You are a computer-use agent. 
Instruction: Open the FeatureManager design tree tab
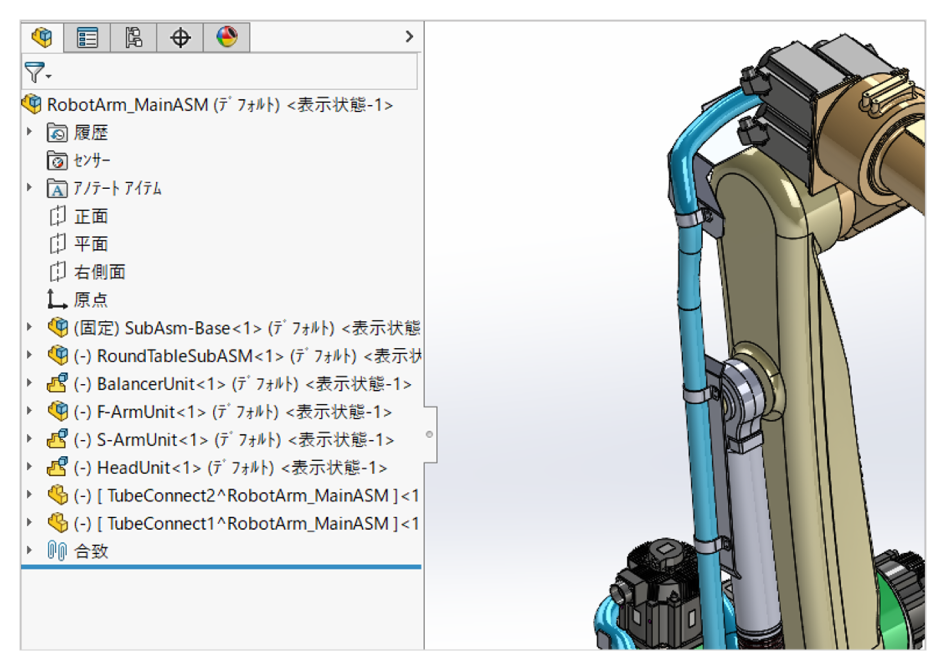pyautogui.click(x=42, y=38)
